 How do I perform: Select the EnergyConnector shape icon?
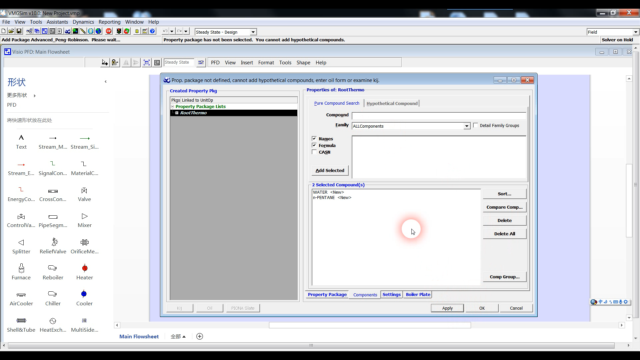point(21,190)
